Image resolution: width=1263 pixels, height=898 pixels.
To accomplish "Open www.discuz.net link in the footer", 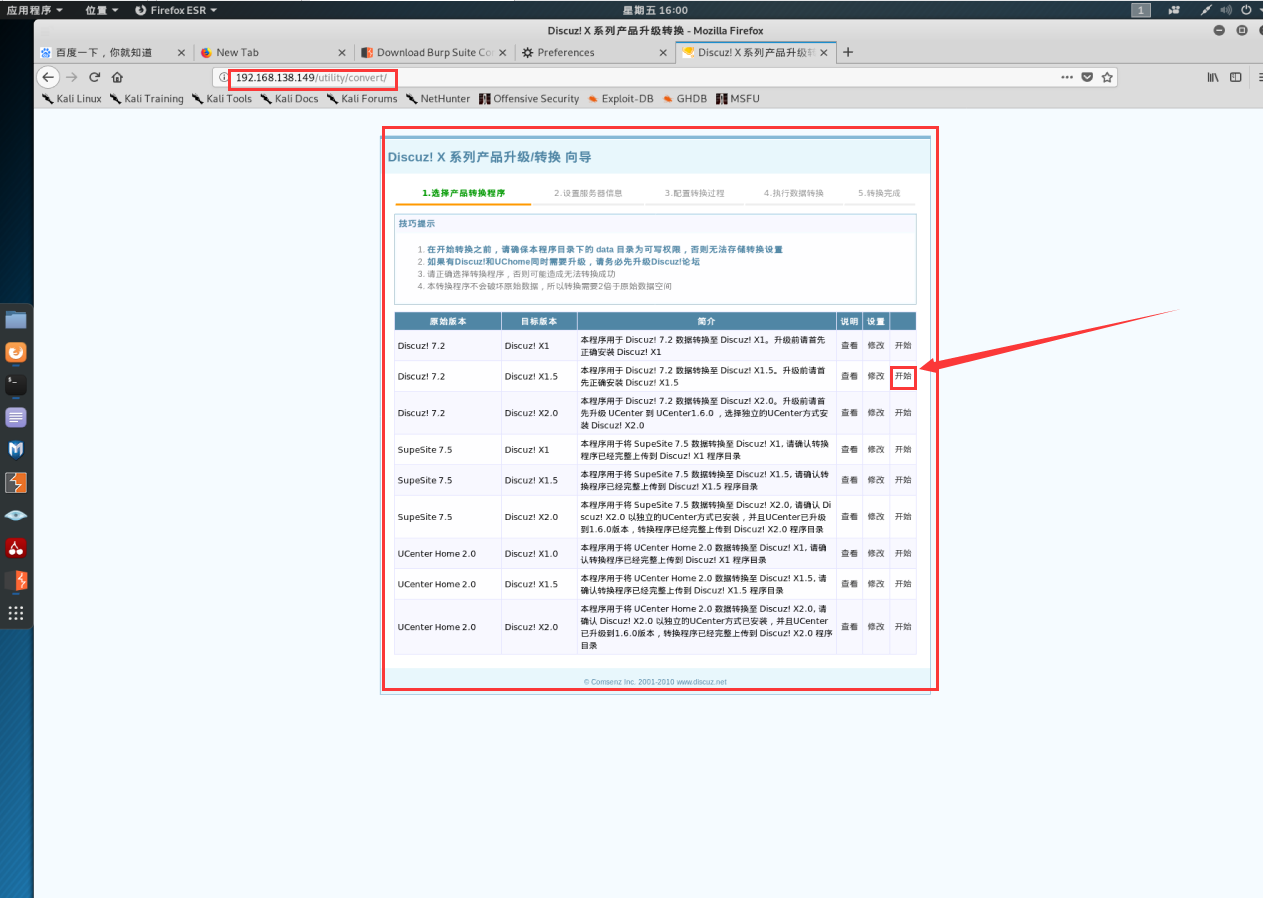I will [701, 682].
